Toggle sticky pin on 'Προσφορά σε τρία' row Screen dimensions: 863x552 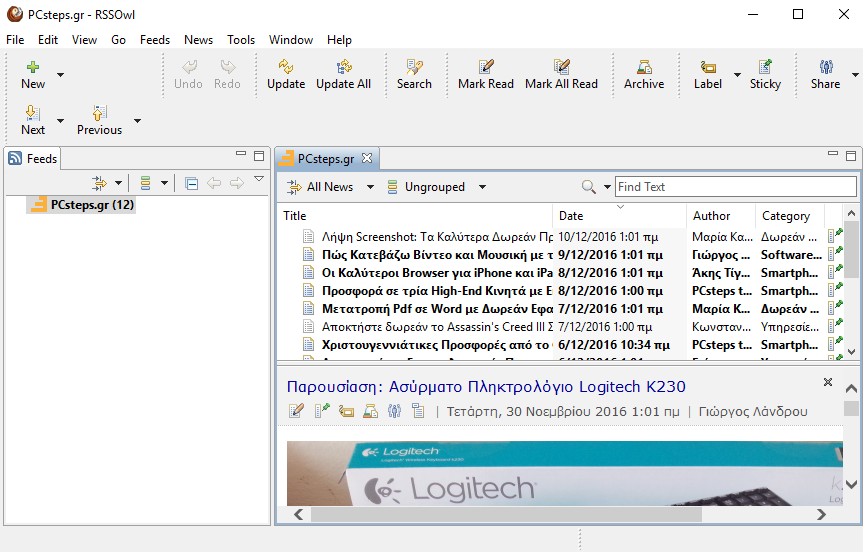click(835, 289)
